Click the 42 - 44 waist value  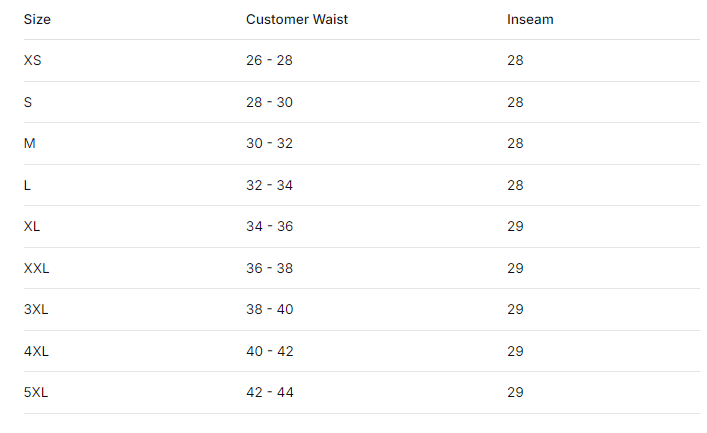(269, 392)
